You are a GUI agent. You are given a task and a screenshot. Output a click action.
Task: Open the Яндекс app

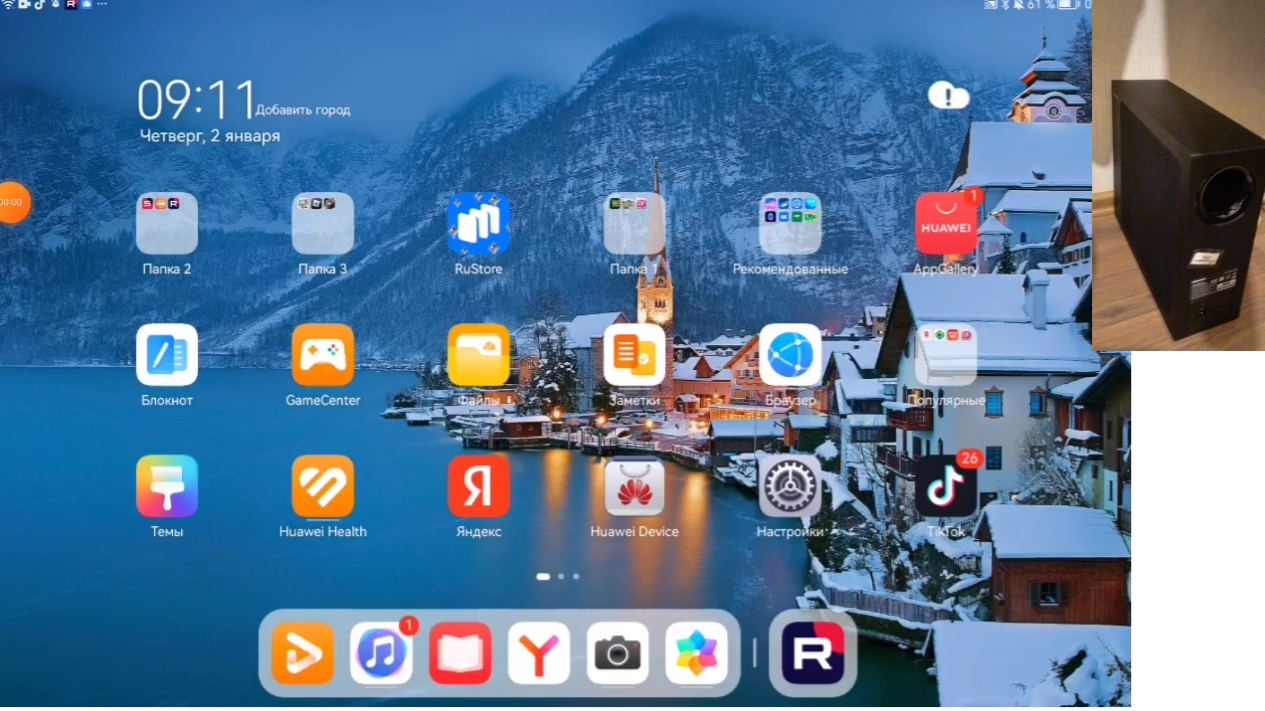point(479,486)
